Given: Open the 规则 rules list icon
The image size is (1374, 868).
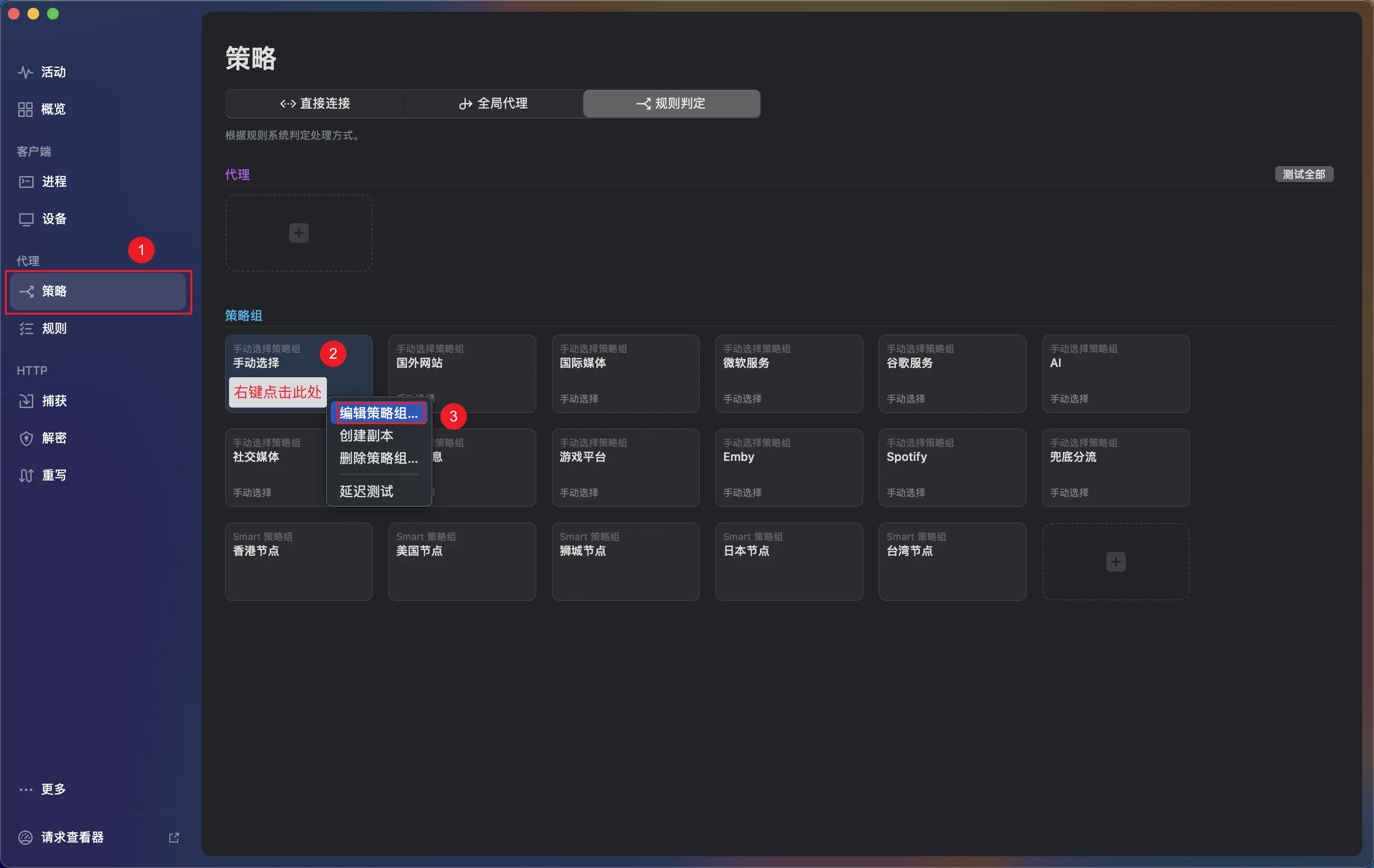Looking at the screenshot, I should [x=26, y=328].
